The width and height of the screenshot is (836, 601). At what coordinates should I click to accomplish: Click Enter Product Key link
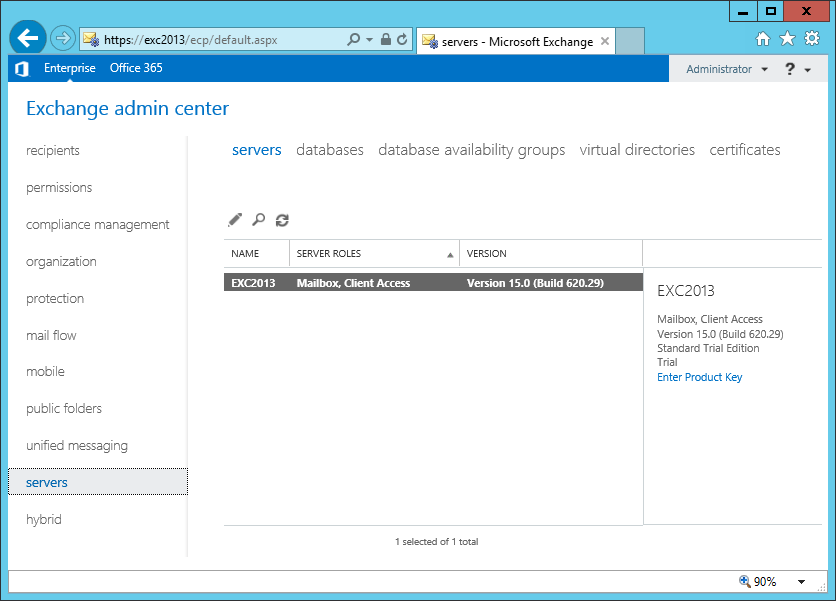[x=700, y=377]
